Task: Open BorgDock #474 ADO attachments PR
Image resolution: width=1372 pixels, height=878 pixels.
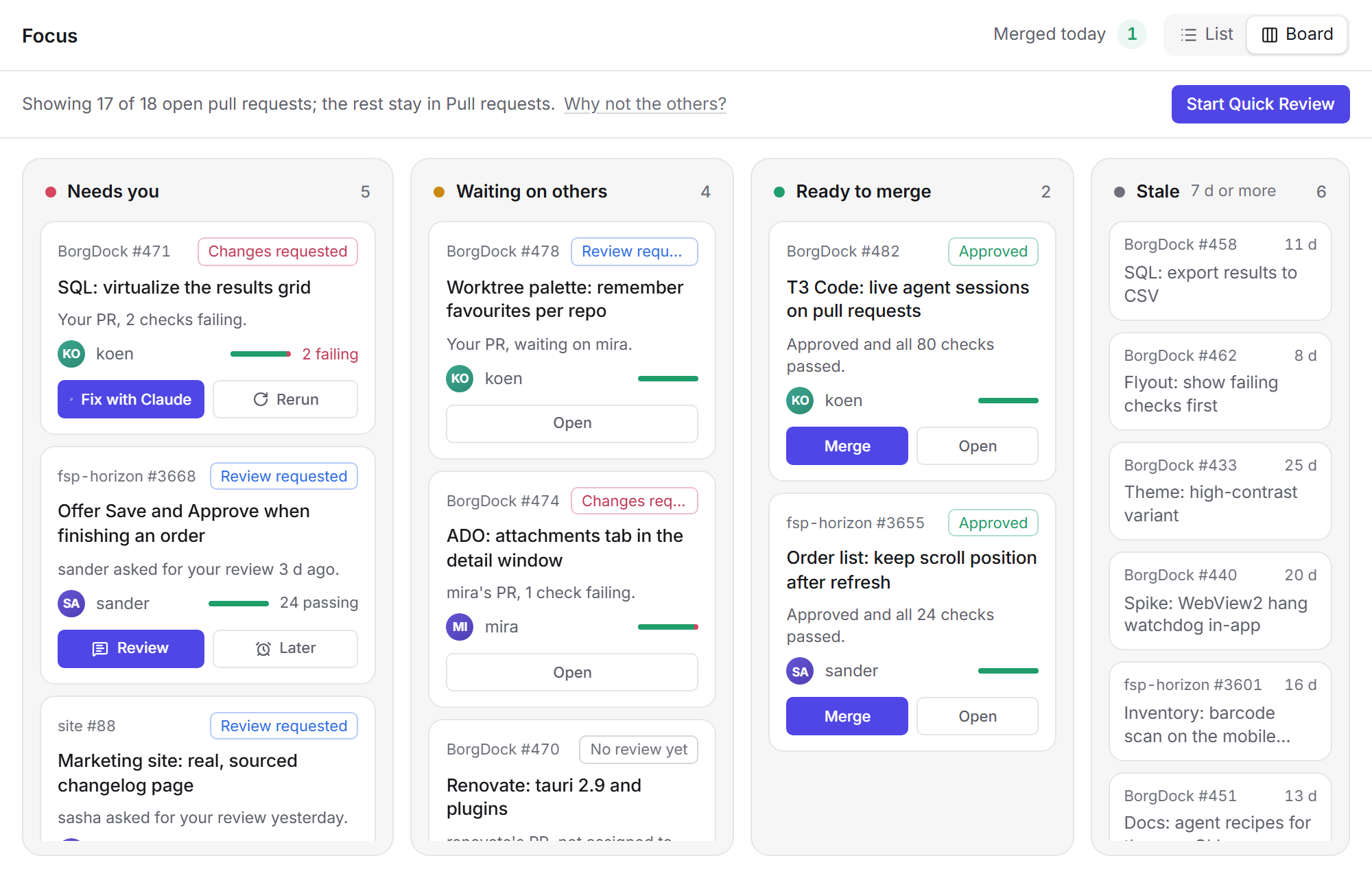Action: click(x=572, y=672)
